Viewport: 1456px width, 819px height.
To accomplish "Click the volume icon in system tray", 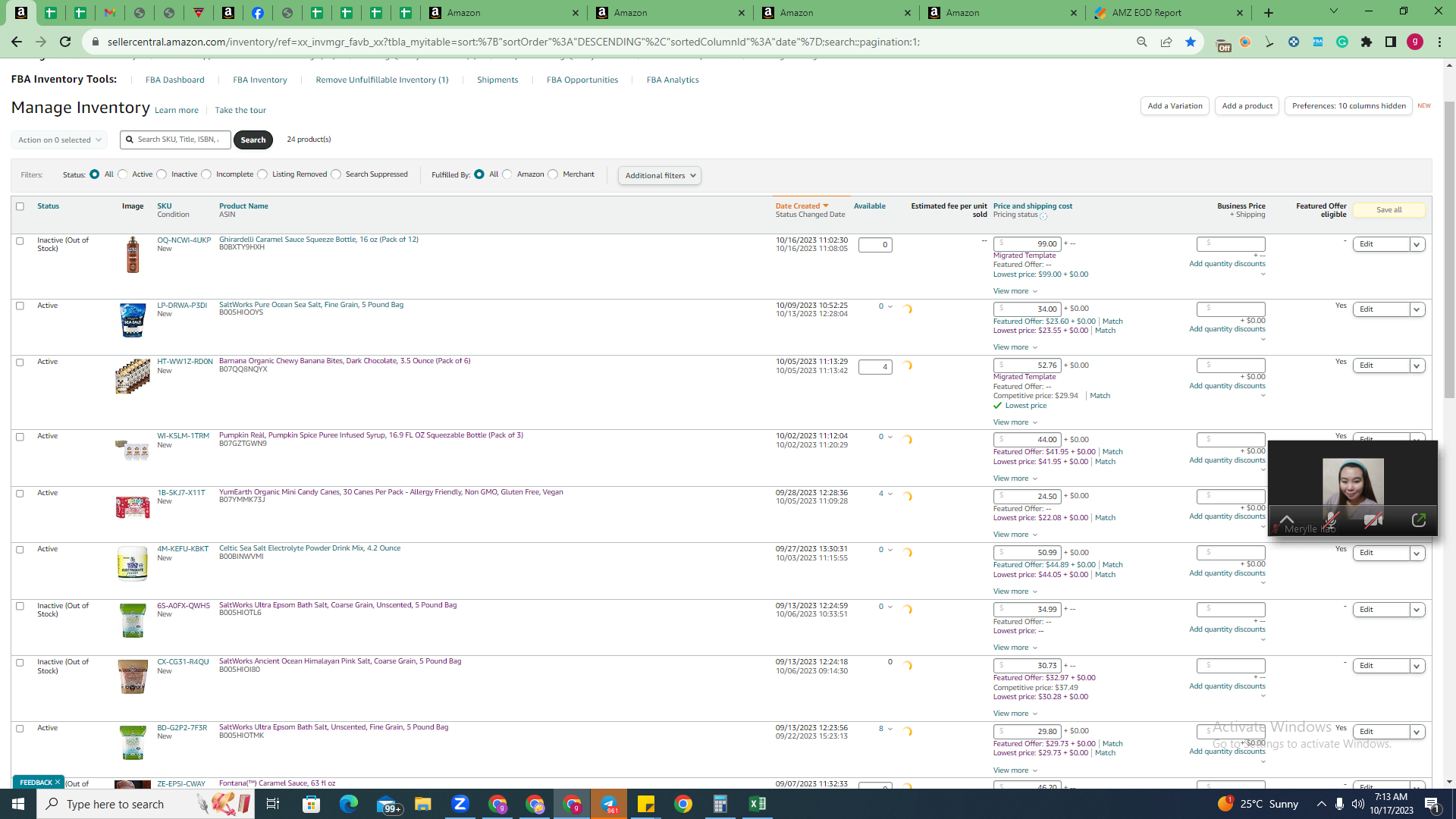I will tap(1358, 804).
